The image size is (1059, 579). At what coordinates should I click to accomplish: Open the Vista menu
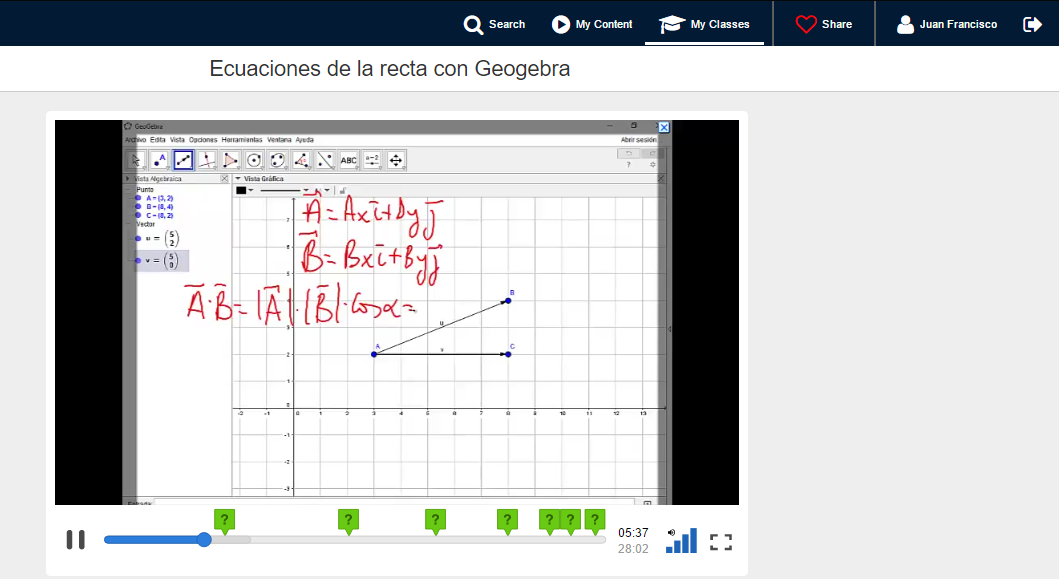click(x=178, y=140)
